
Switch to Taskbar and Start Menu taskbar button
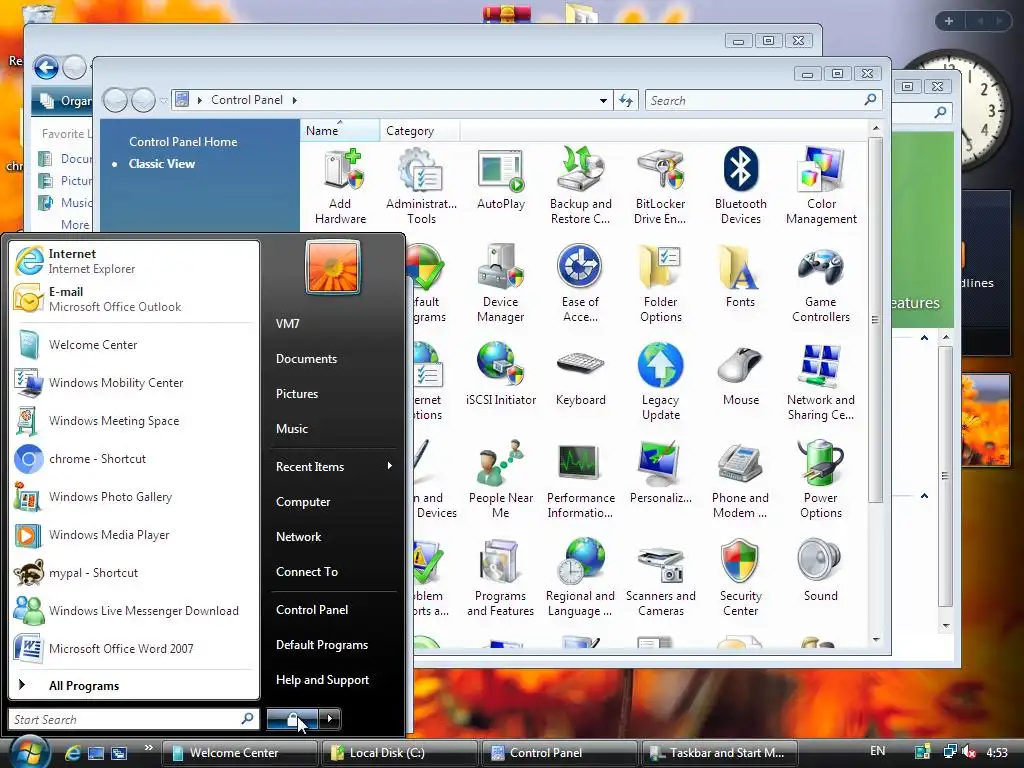point(720,753)
